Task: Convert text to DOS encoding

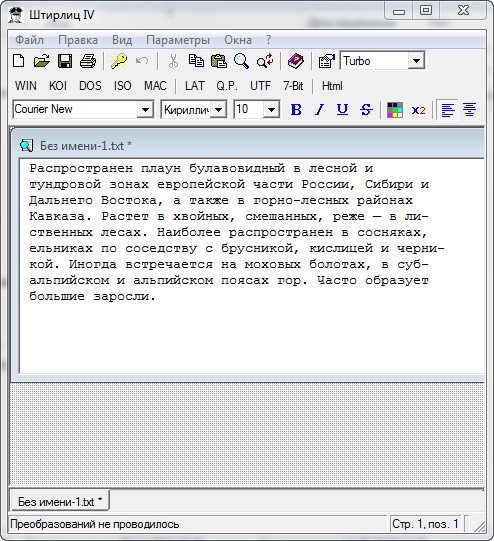Action: click(x=90, y=86)
